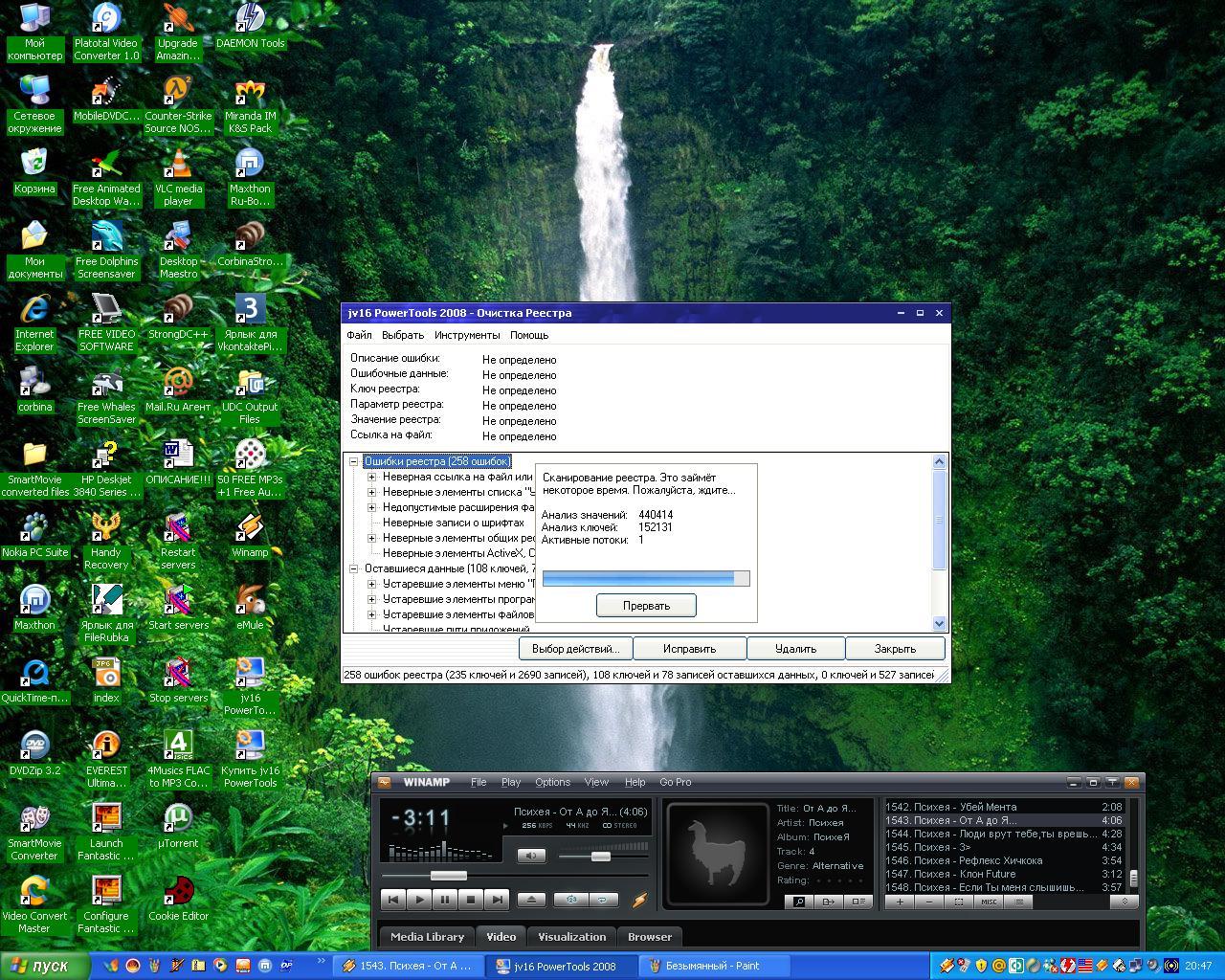Click the Winamp lightning bolt icon
The width and height of the screenshot is (1225, 980).
[x=639, y=900]
